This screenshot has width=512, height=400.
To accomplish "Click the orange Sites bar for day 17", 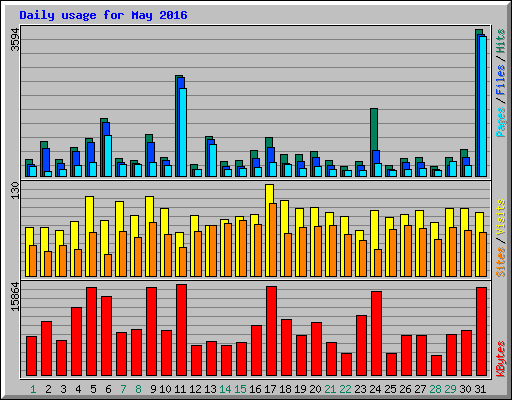I will pyautogui.click(x=273, y=240).
